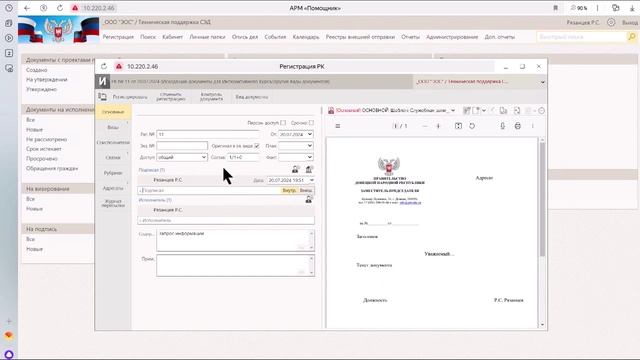Click the first file toolbar icon after template dropdown
Screen dimensions: 640x360
click(x=467, y=111)
